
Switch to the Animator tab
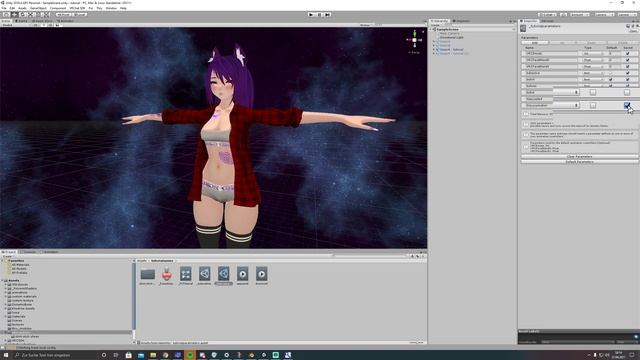pos(65,21)
